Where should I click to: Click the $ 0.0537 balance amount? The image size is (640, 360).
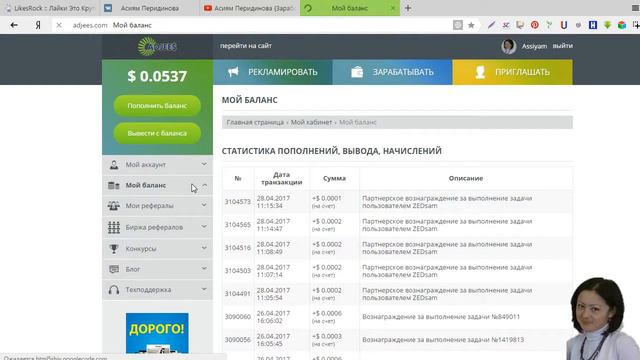157,76
